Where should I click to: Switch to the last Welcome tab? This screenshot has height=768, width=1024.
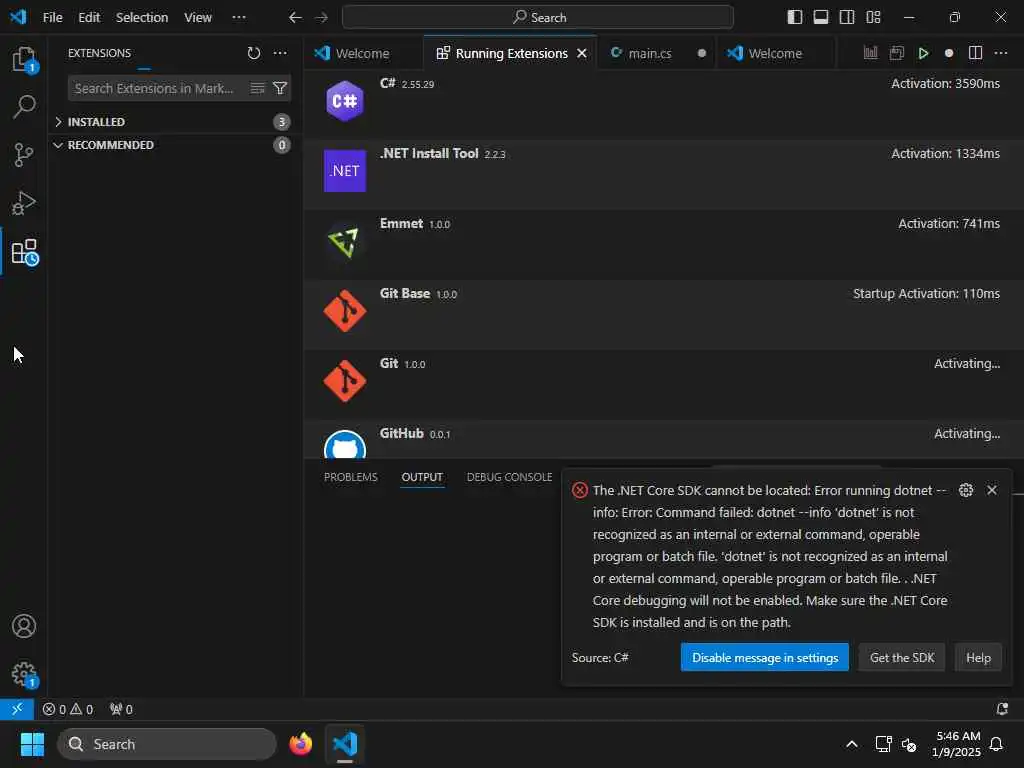(775, 54)
